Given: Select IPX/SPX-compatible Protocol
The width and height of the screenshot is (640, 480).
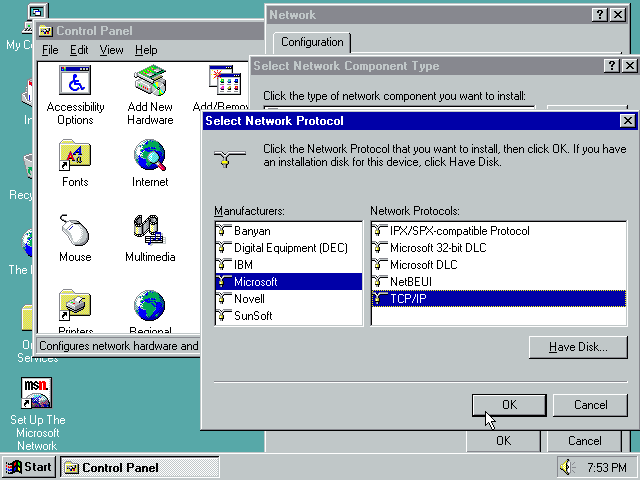Looking at the screenshot, I should pos(498,231).
